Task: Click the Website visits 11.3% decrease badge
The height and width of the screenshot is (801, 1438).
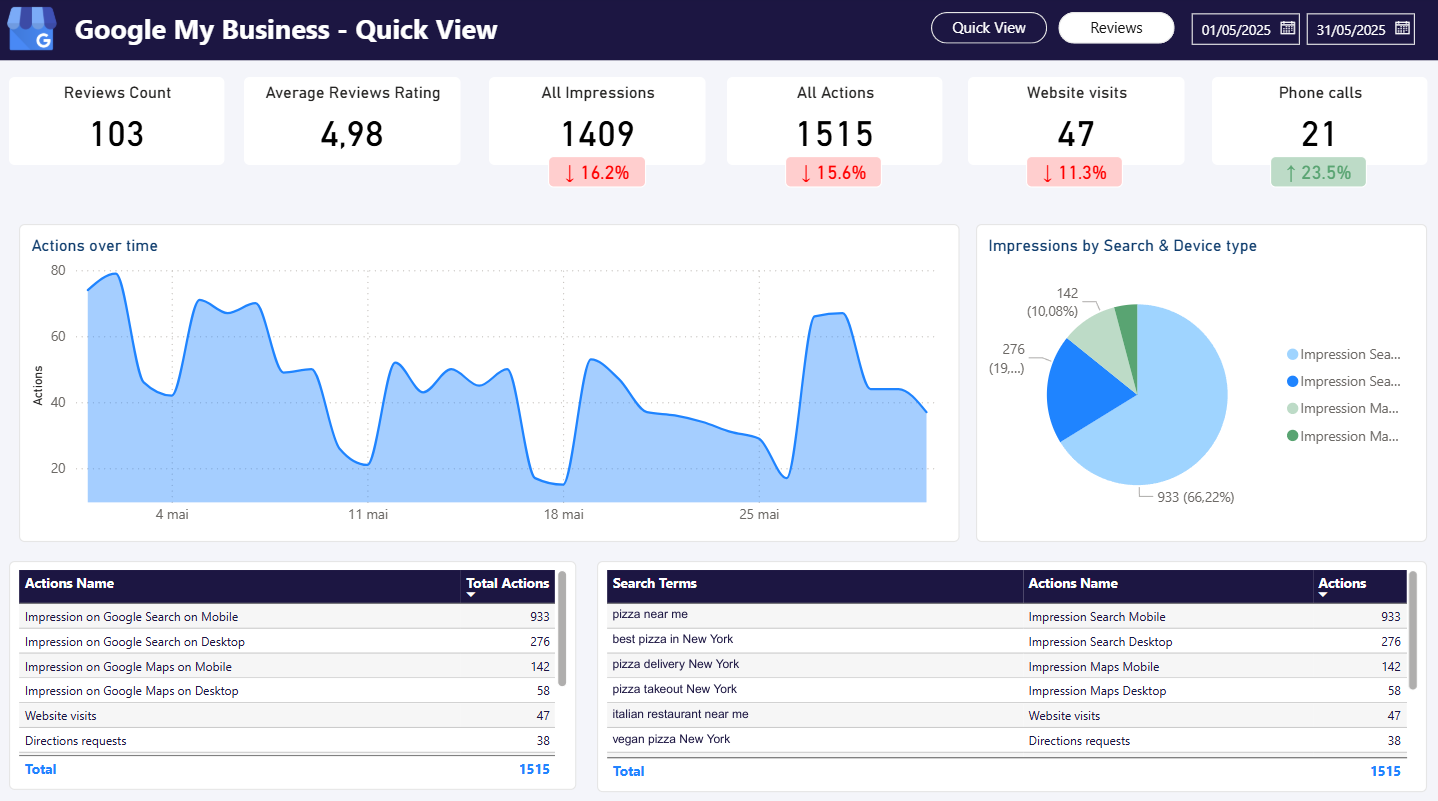Action: click(x=1075, y=172)
